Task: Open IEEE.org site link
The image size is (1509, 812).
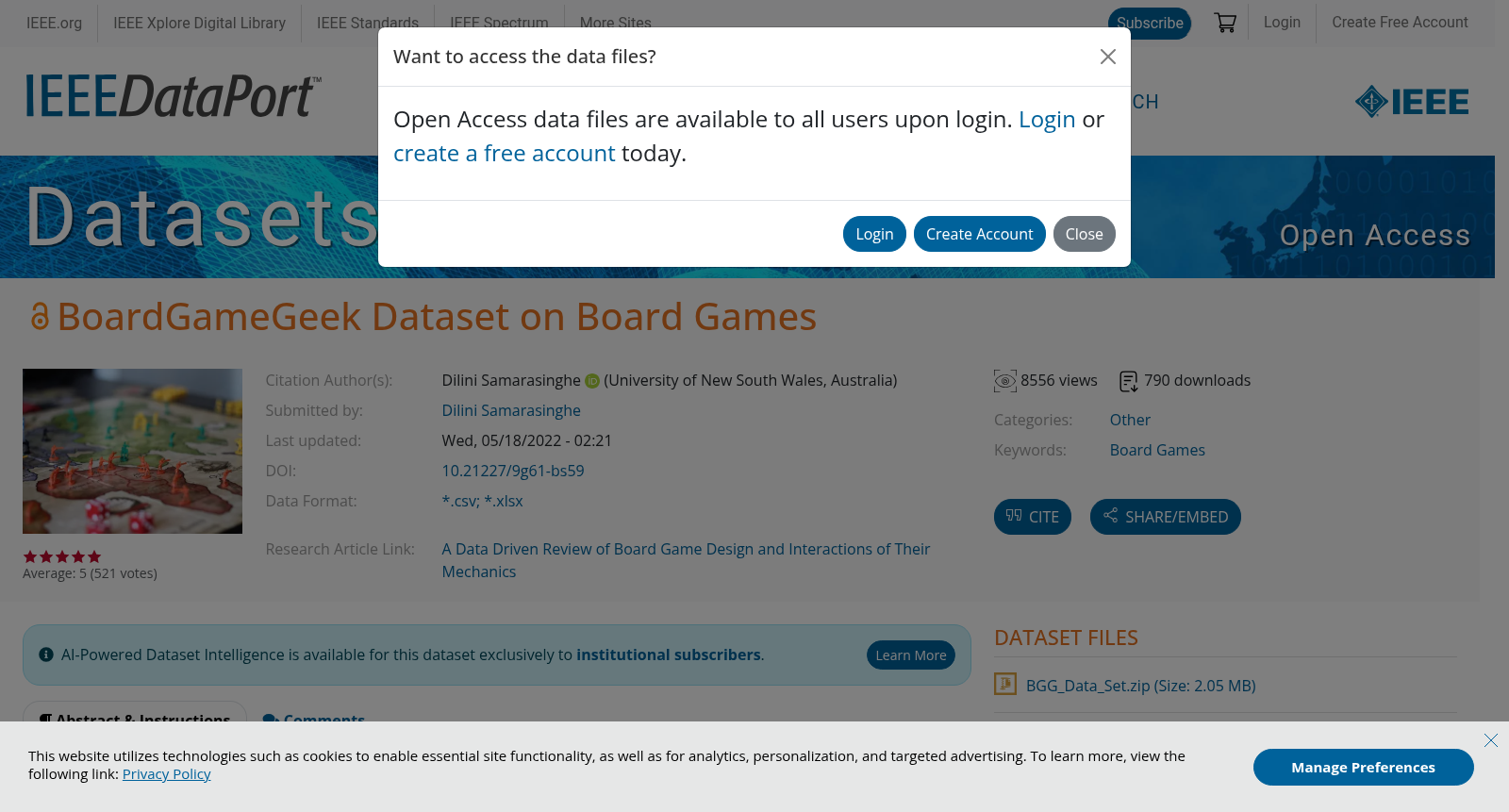Action: [x=54, y=23]
